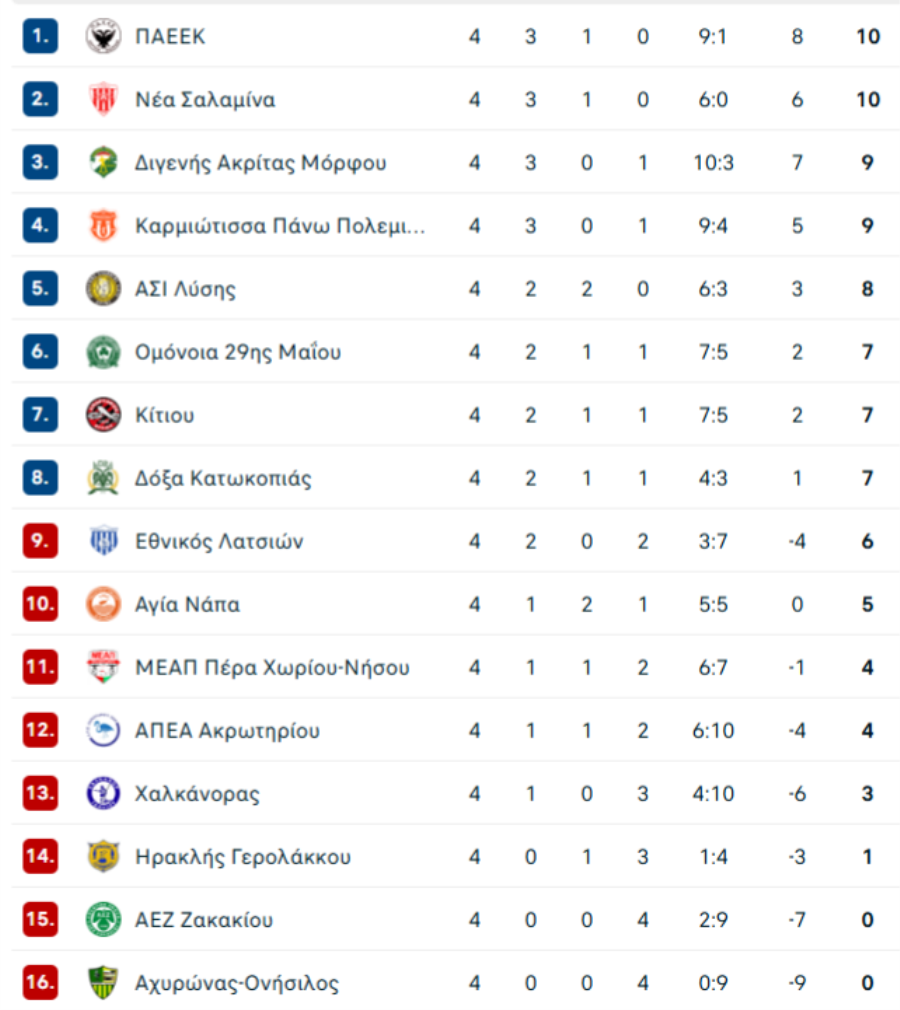Click the ΑΕΖ Ζακακίου green crest

[x=103, y=920]
